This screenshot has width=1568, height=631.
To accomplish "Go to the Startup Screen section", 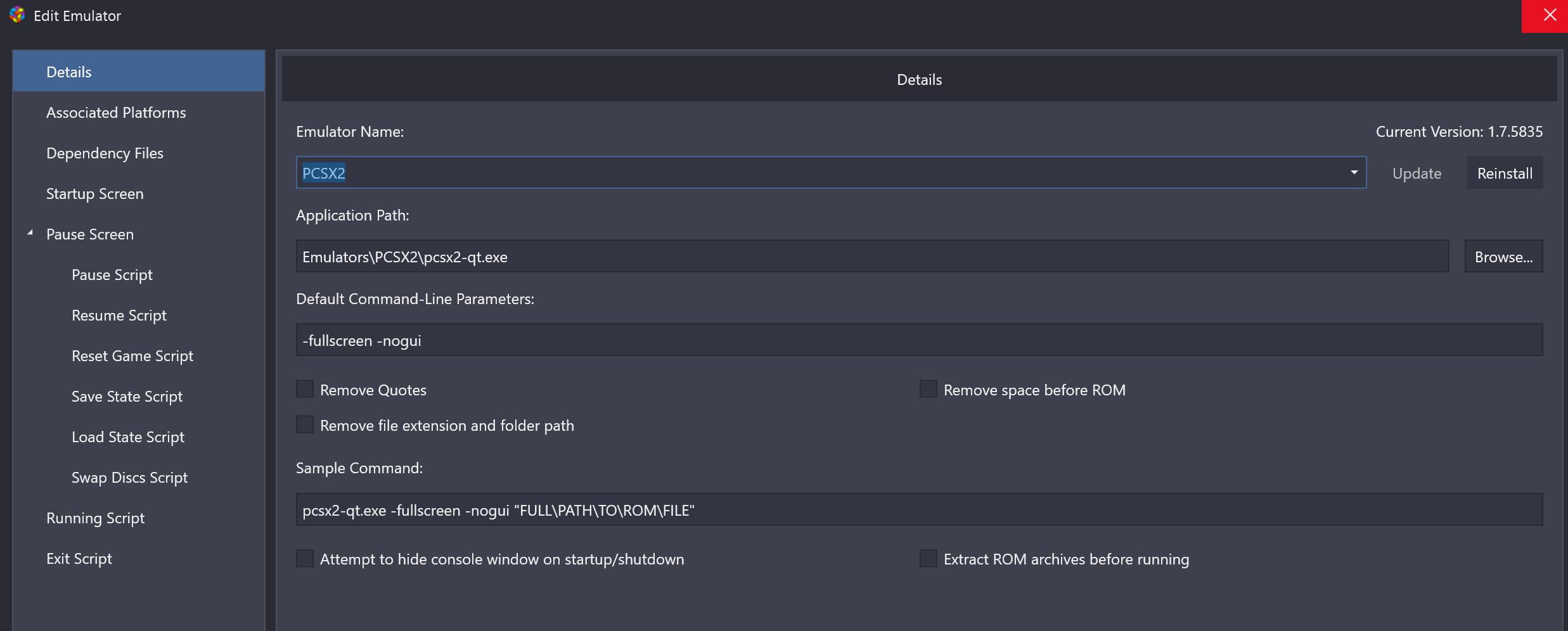I will [x=139, y=193].
